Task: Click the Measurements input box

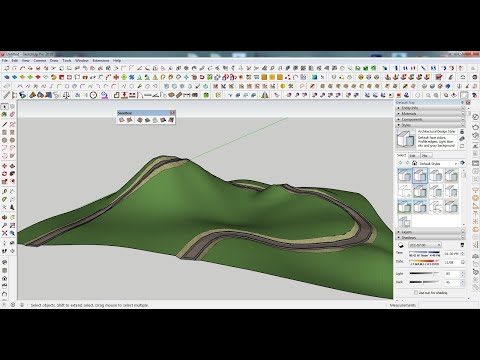Action: click(448, 305)
